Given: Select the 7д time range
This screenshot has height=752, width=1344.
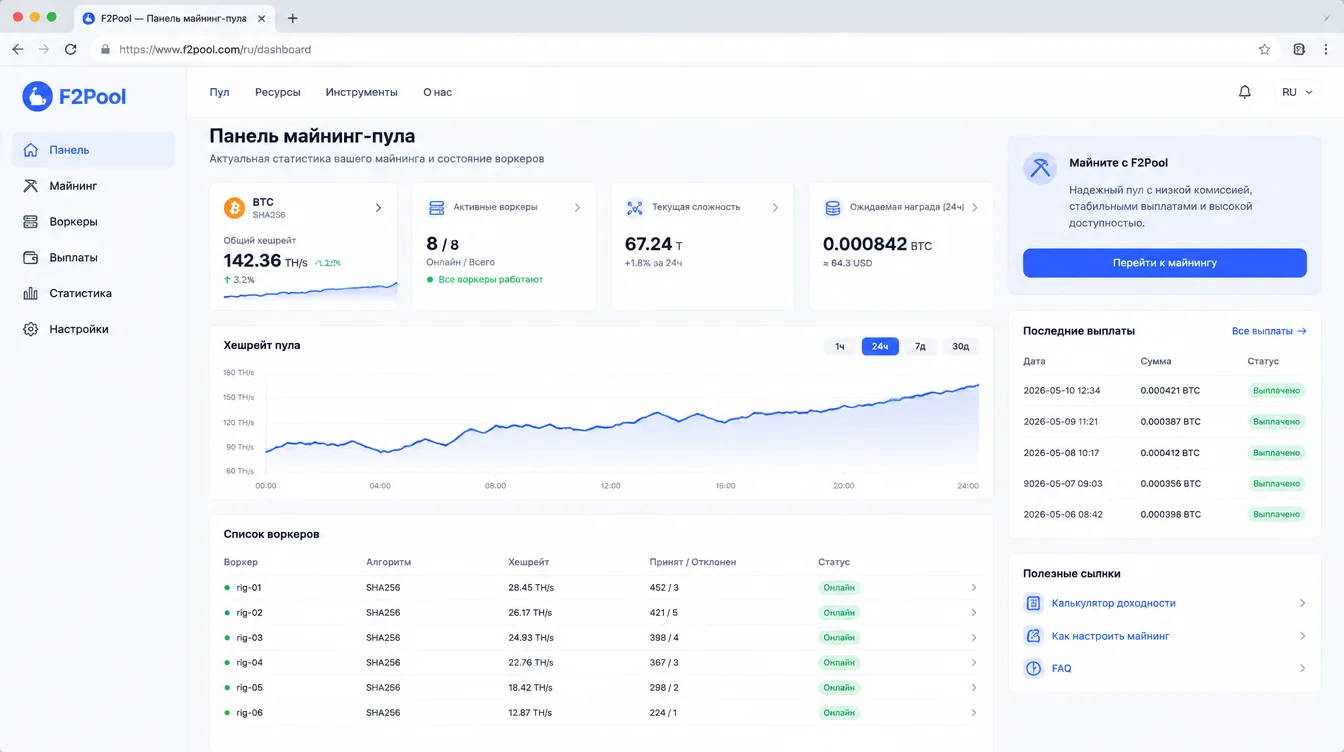Looking at the screenshot, I should click(x=920, y=347).
